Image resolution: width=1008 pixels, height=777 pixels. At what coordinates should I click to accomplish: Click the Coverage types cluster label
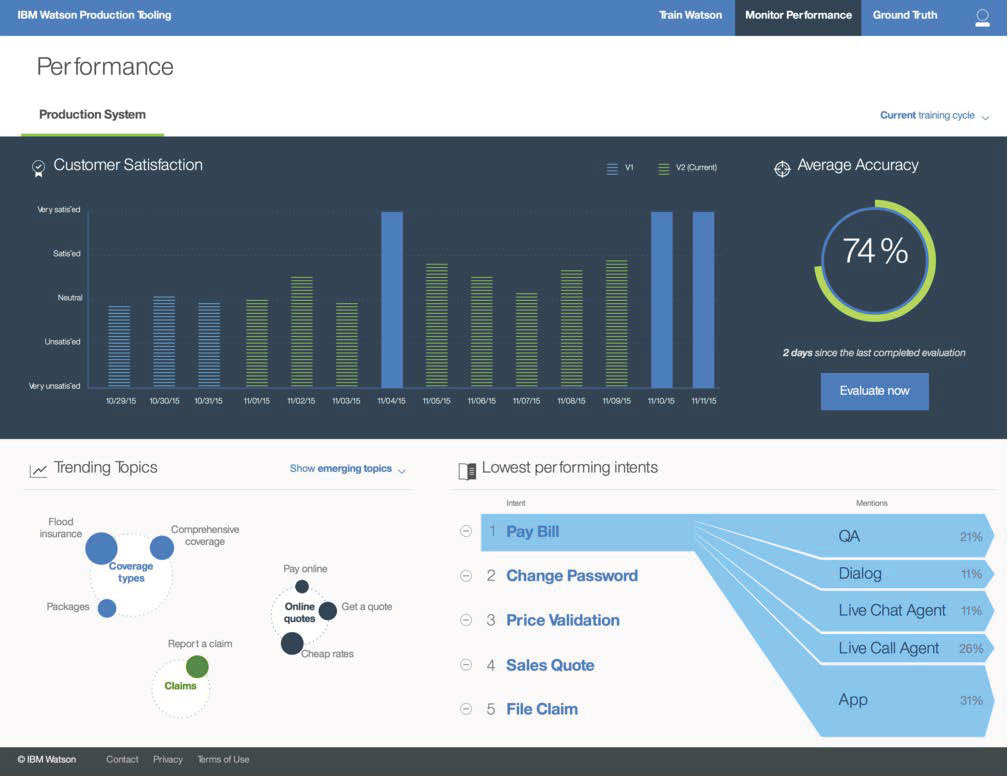click(x=131, y=572)
